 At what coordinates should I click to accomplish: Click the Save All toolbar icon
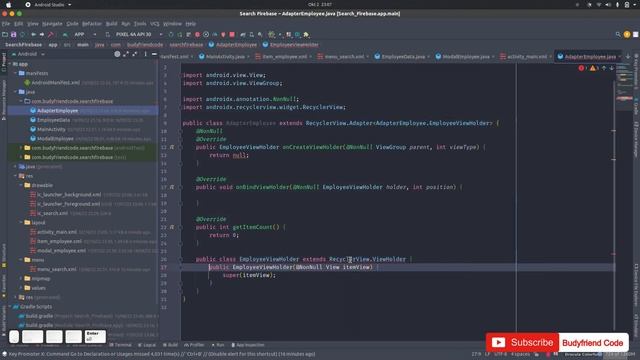click(x=13, y=35)
